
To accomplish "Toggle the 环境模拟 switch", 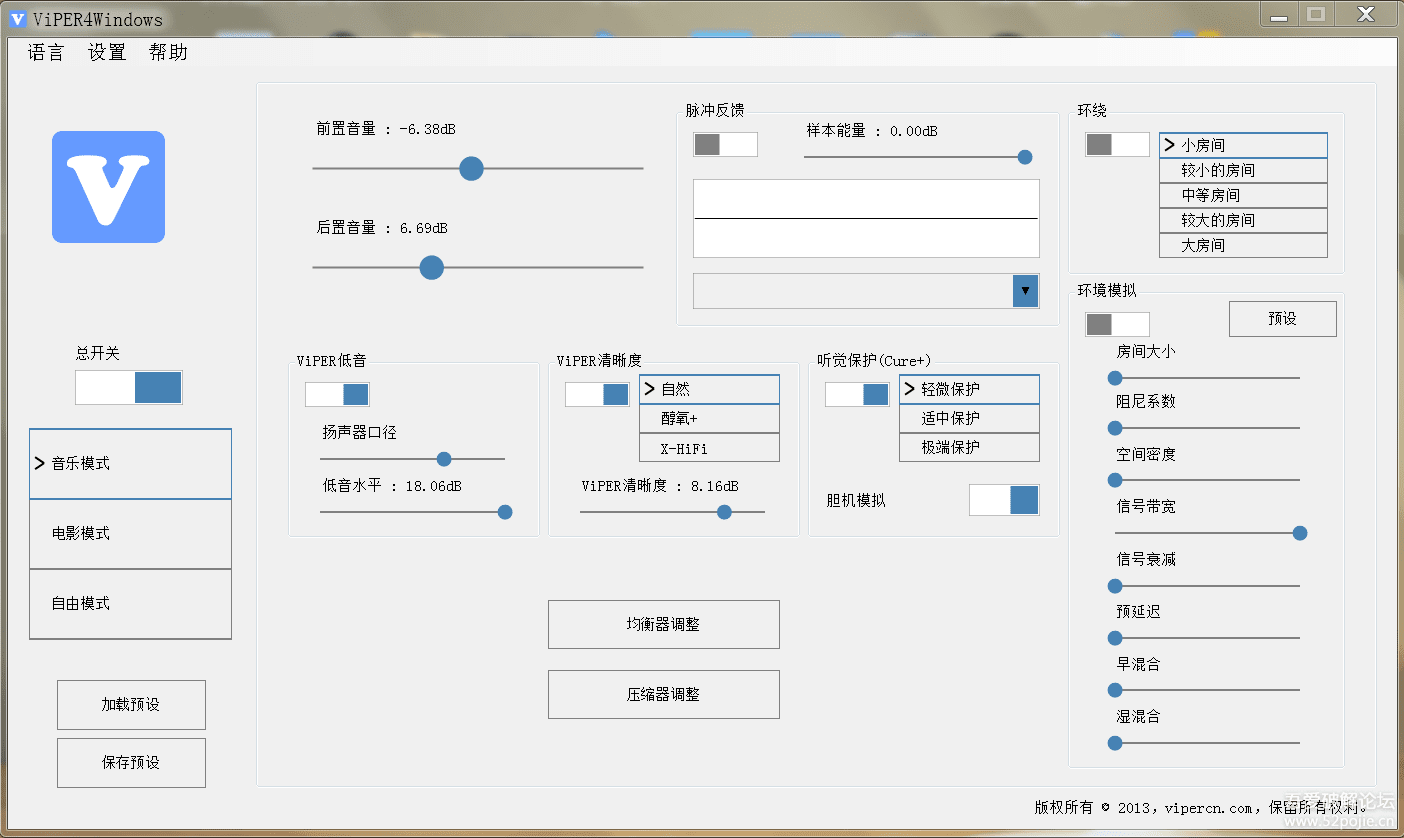I will pyautogui.click(x=1117, y=324).
